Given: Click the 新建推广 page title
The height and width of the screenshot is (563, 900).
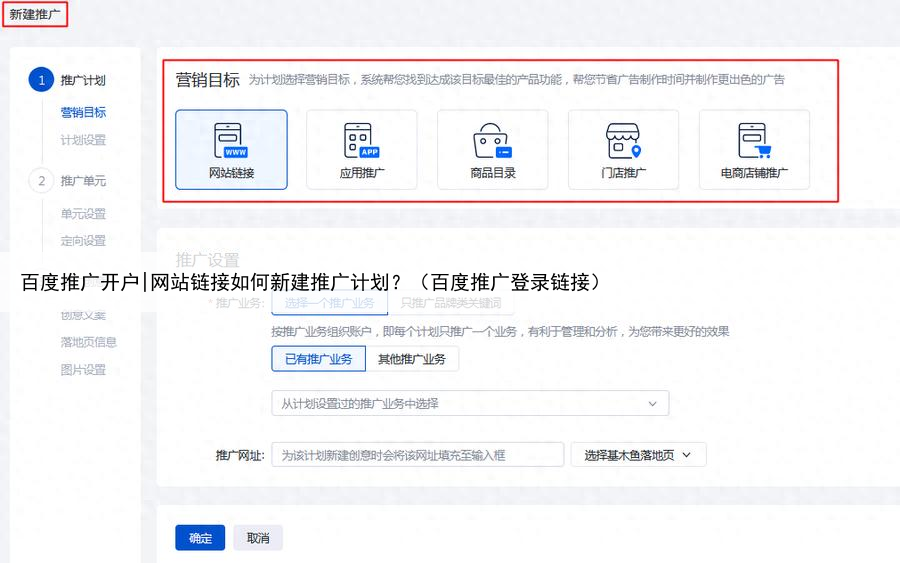Looking at the screenshot, I should 34,14.
